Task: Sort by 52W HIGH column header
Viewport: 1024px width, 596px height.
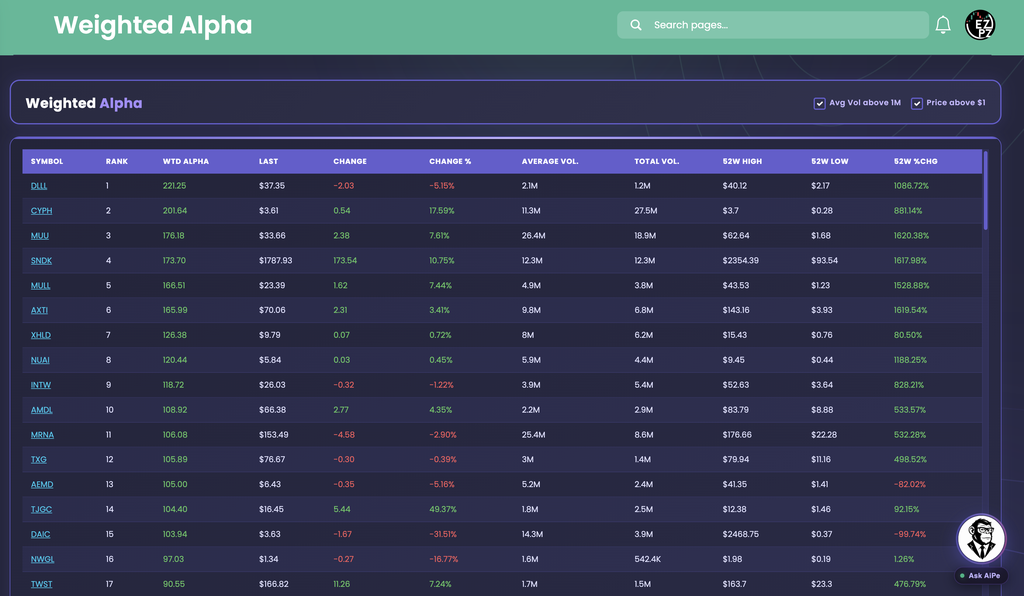Action: [x=742, y=161]
